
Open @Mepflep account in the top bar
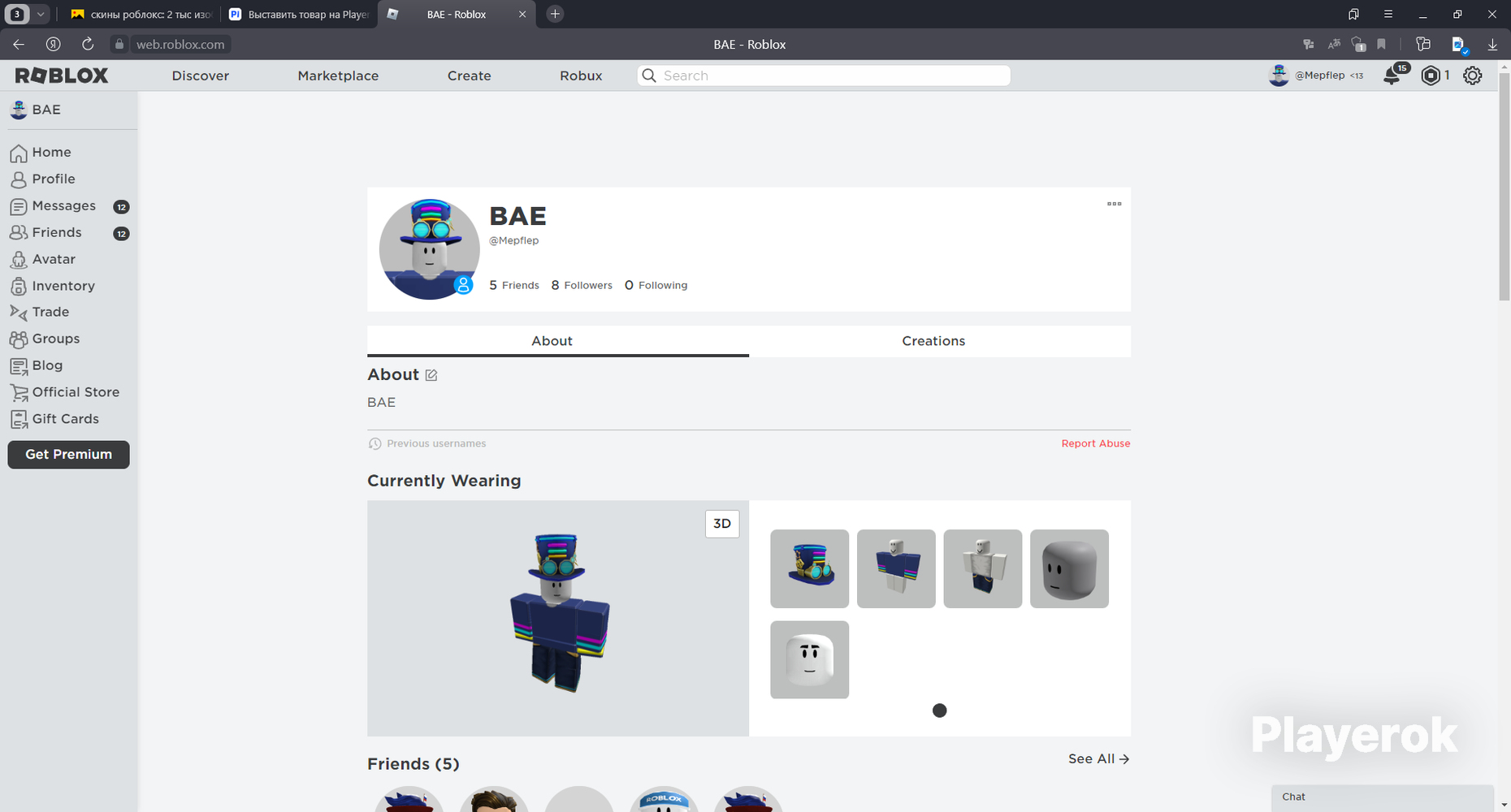point(1316,76)
